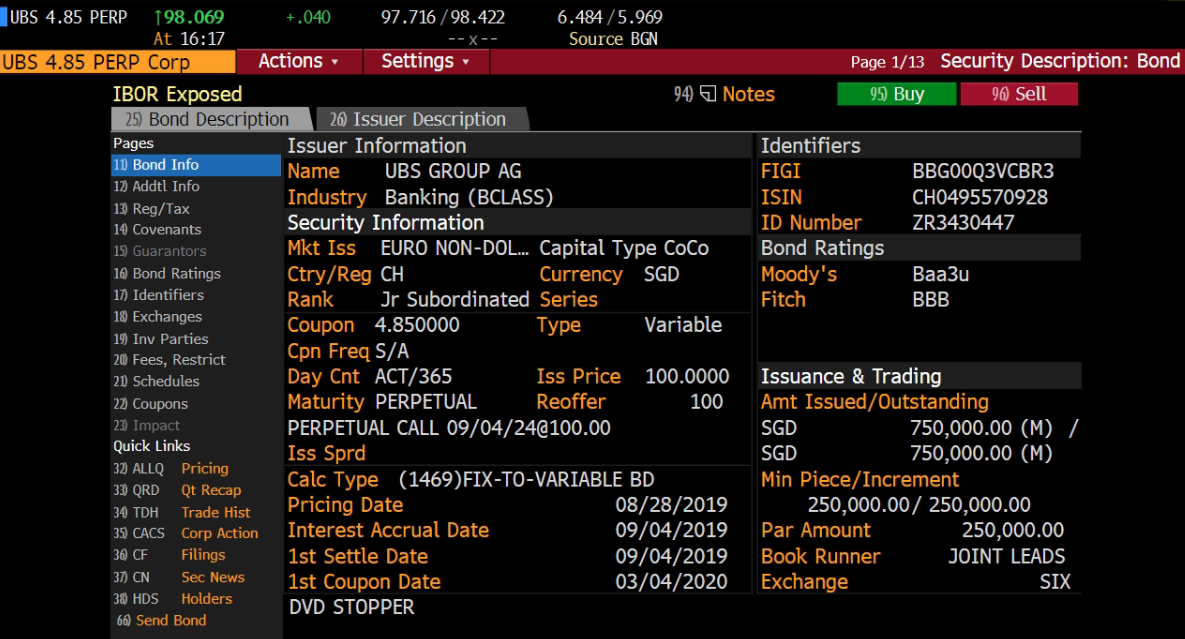Viewport: 1185px width, 639px height.
Task: Open the Notes icon
Action: (707, 94)
